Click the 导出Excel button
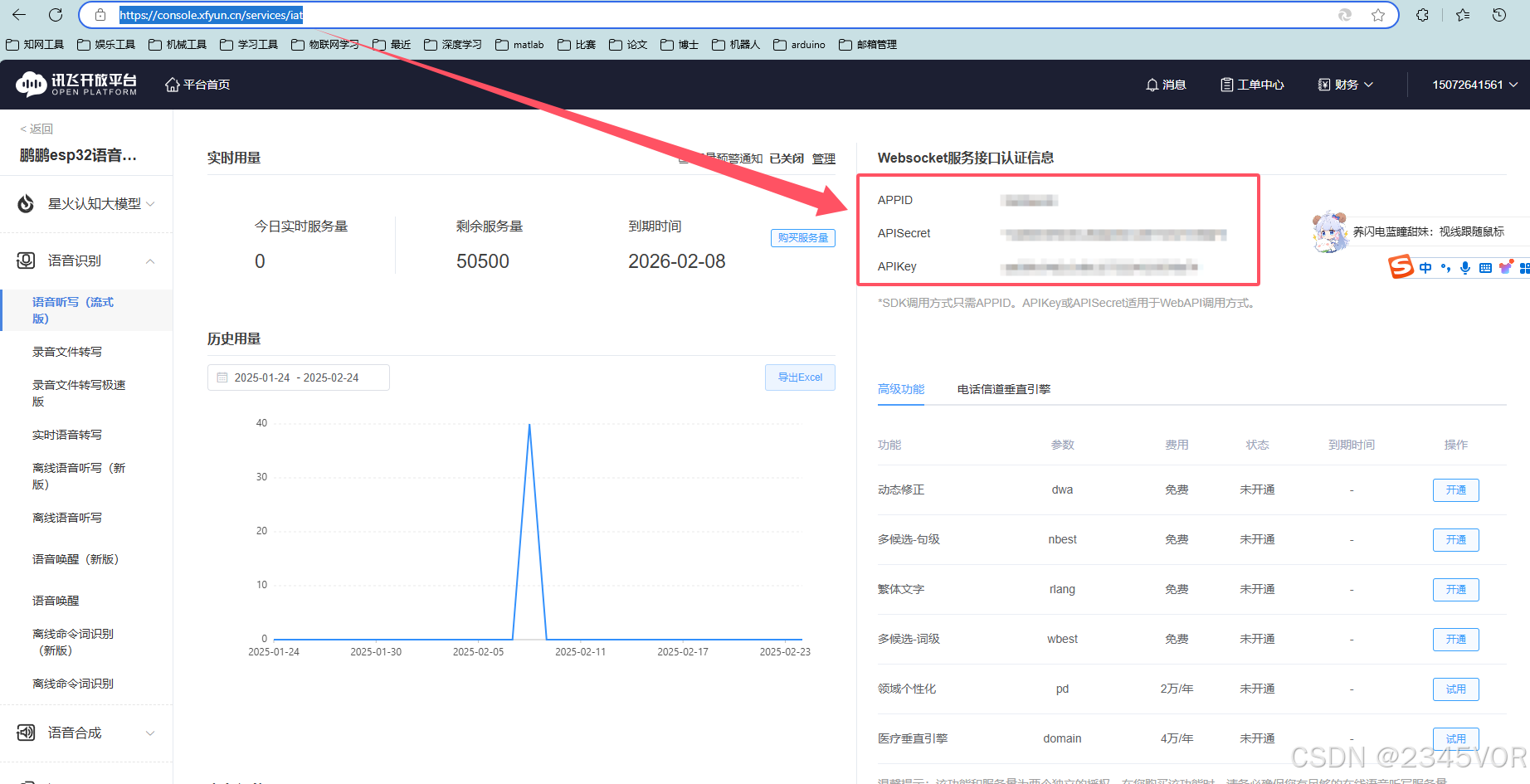 (x=800, y=377)
